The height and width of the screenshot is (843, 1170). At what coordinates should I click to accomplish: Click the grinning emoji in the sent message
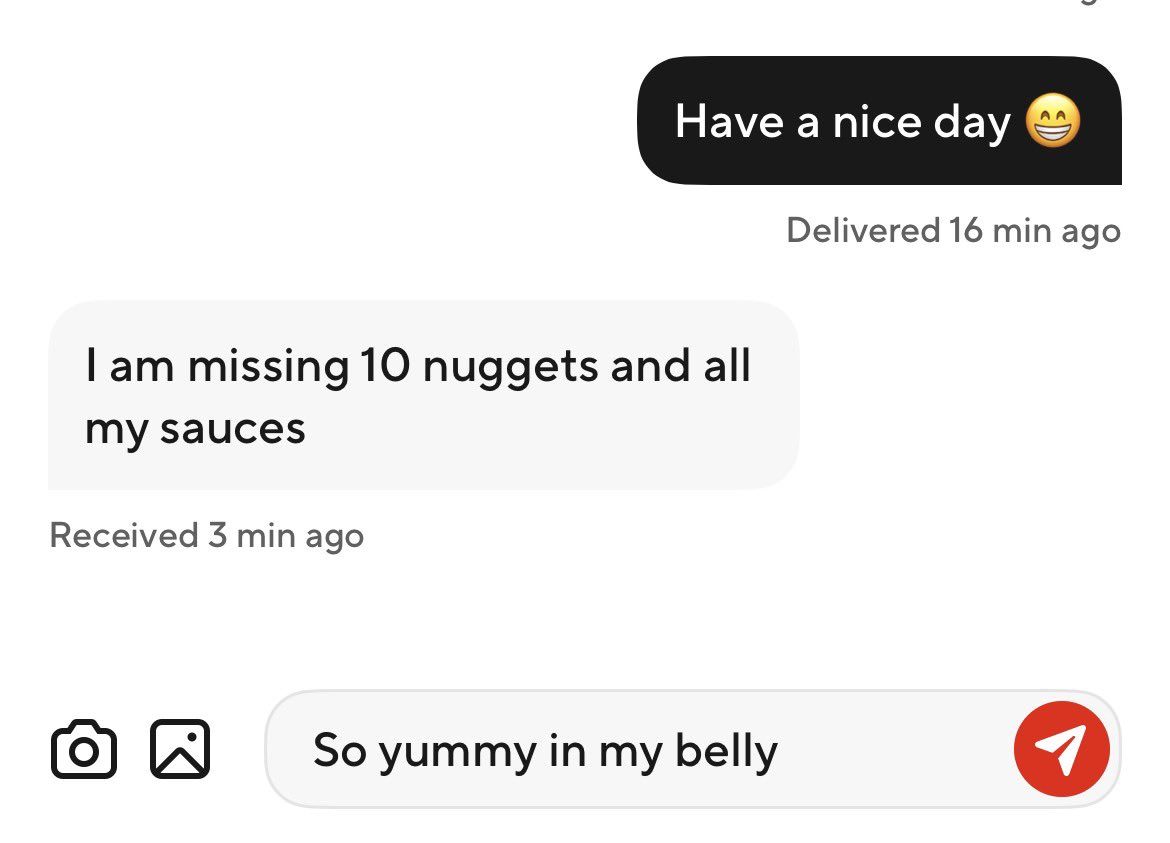1053,121
